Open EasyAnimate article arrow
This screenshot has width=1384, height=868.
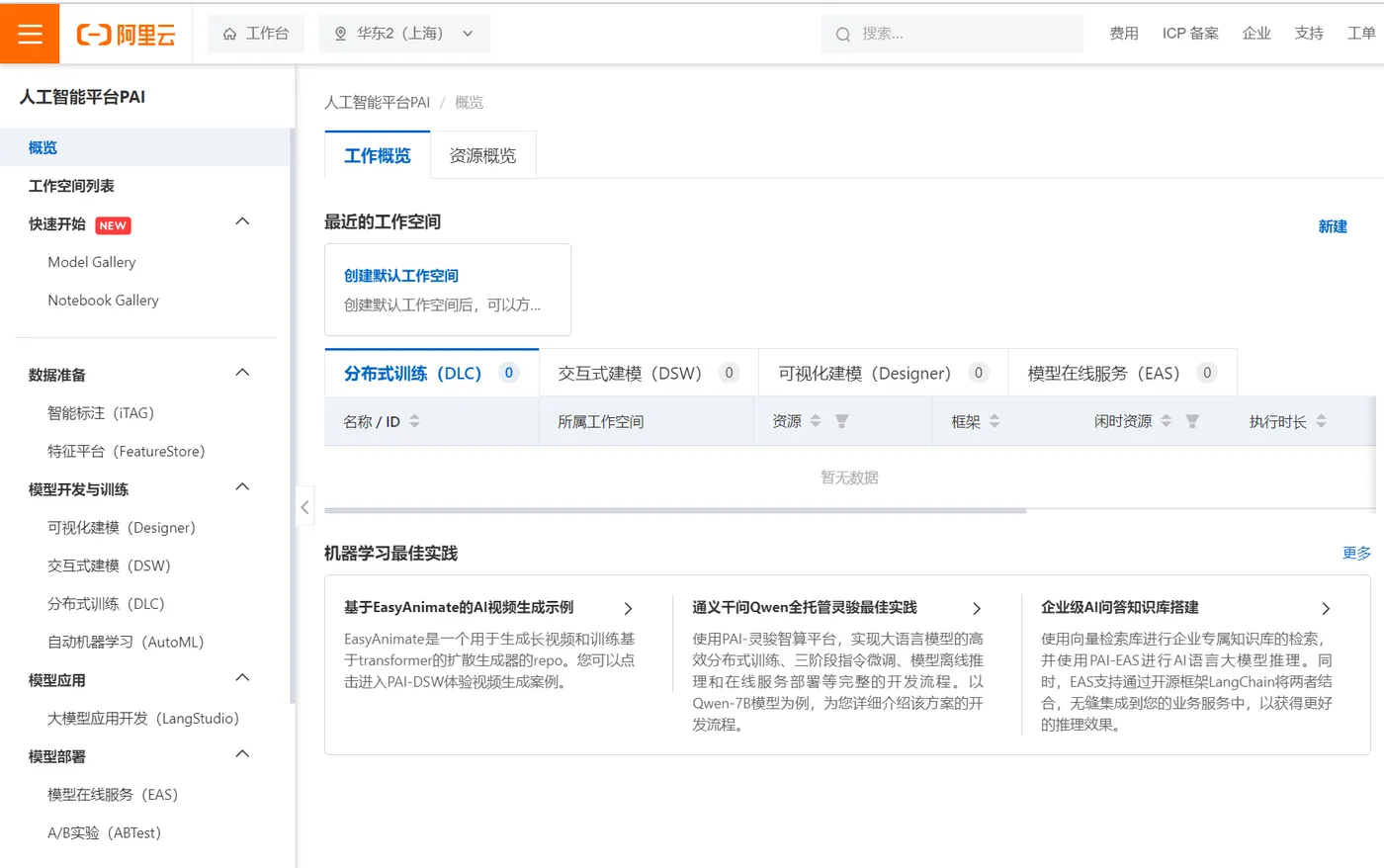[628, 609]
